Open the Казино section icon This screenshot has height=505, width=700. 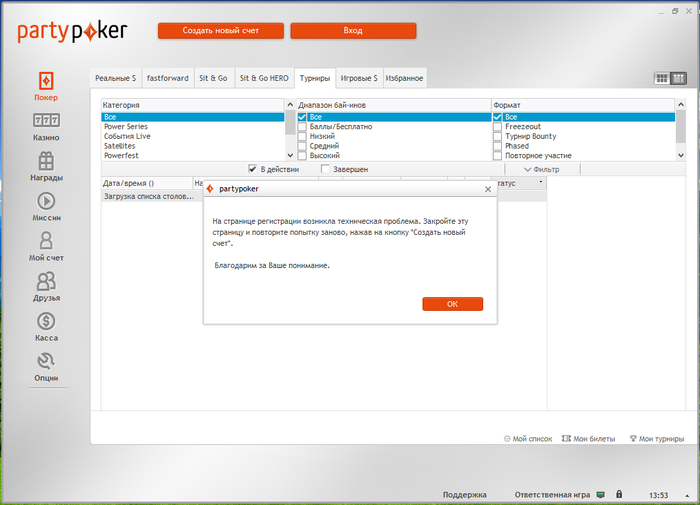click(46, 120)
